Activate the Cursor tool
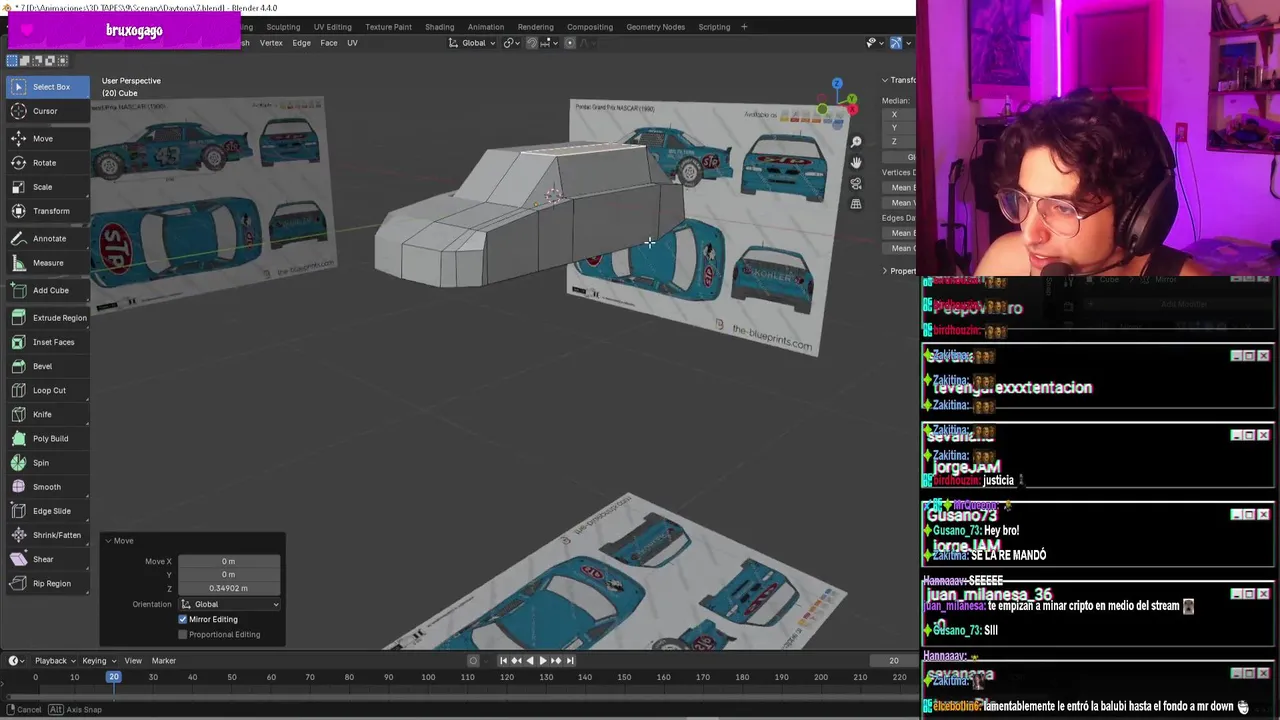Viewport: 1280px width, 720px height. pyautogui.click(x=48, y=111)
